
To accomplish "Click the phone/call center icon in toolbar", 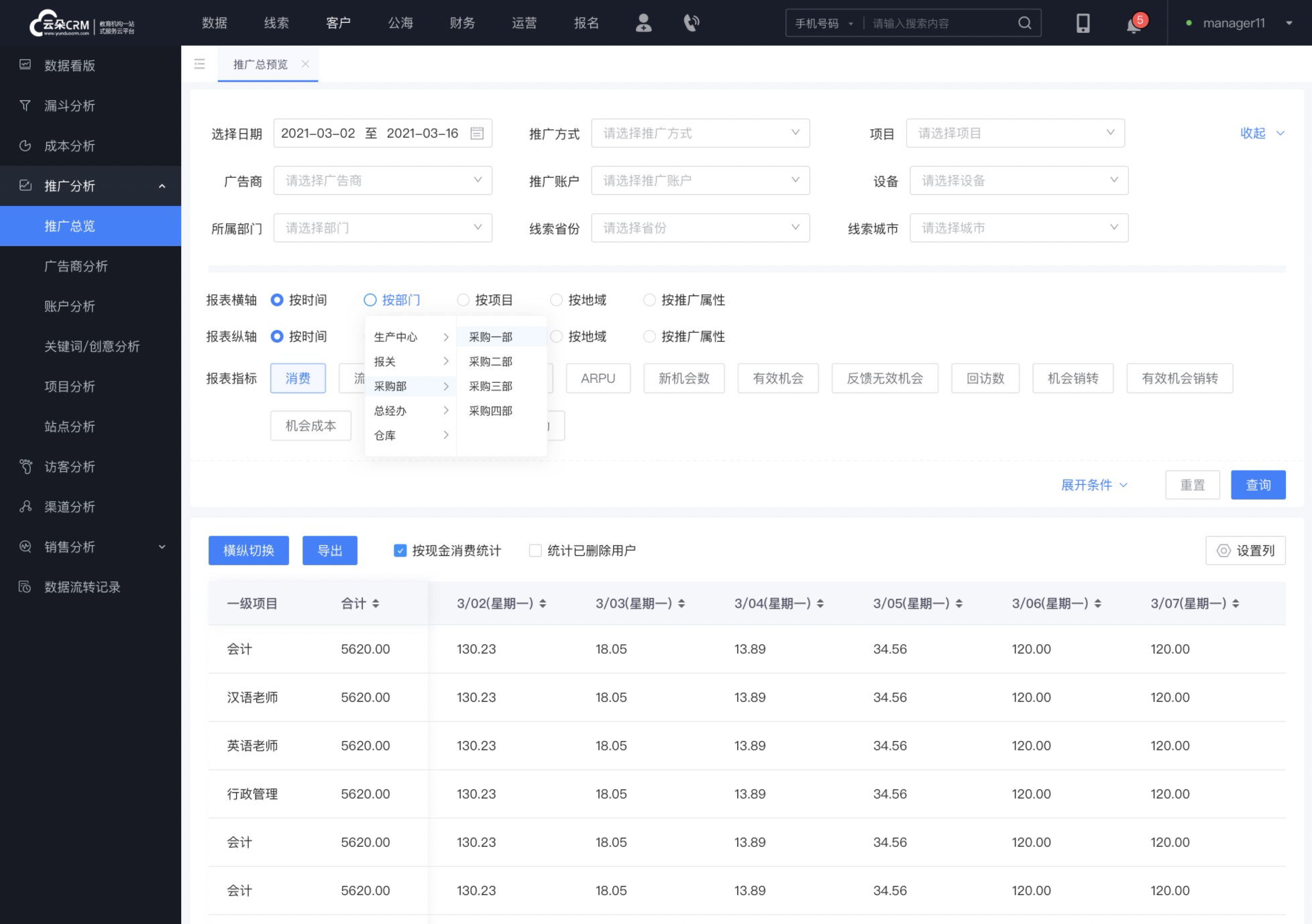I will pos(691,23).
